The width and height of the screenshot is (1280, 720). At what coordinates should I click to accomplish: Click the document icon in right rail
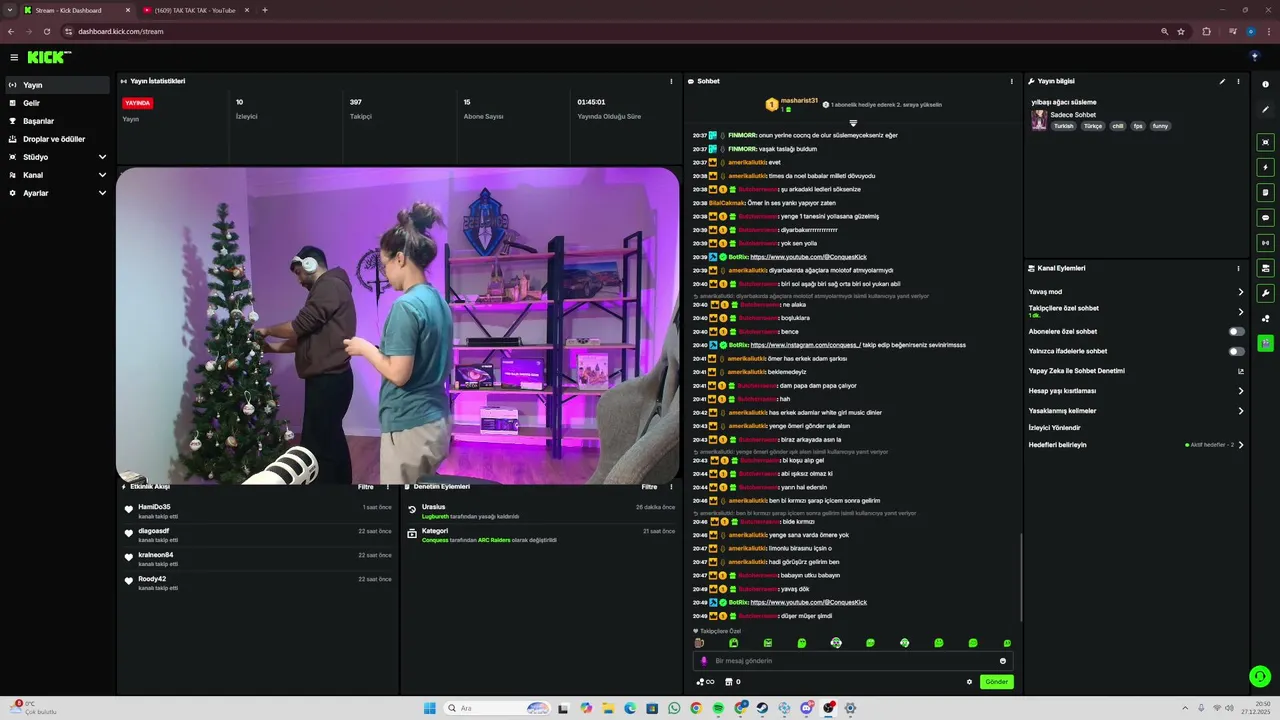tap(1265, 192)
